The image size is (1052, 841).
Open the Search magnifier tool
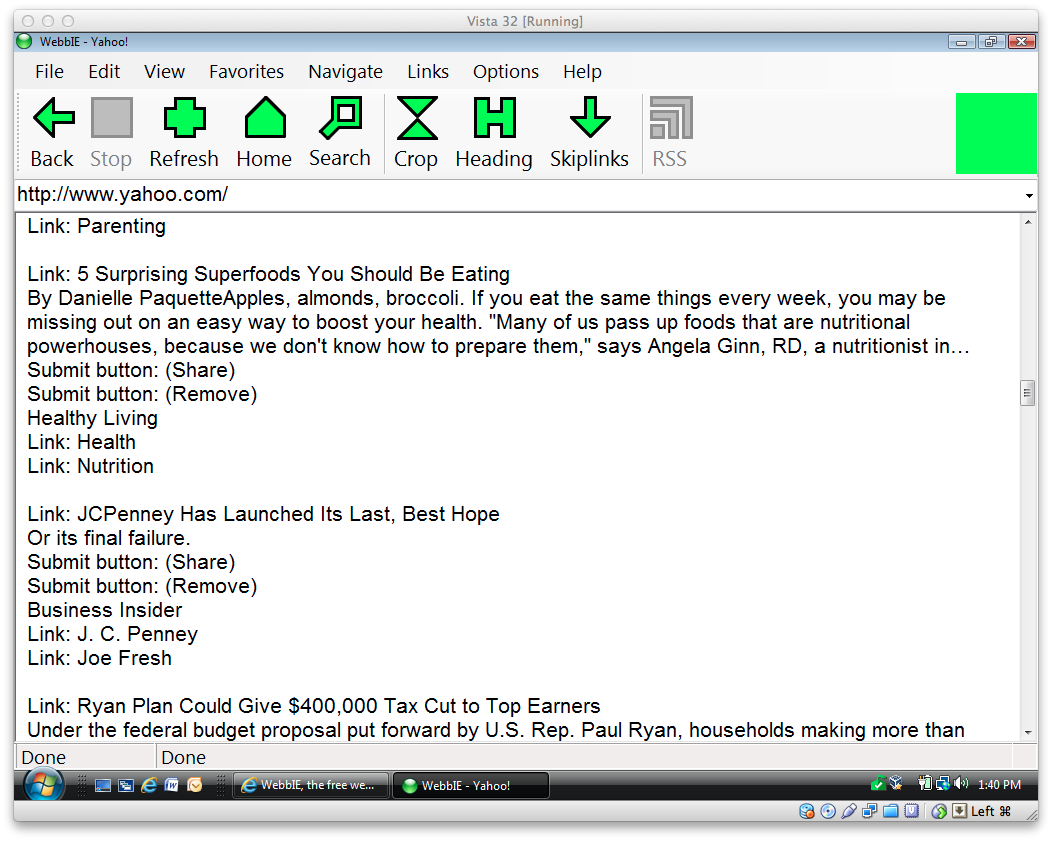click(341, 118)
